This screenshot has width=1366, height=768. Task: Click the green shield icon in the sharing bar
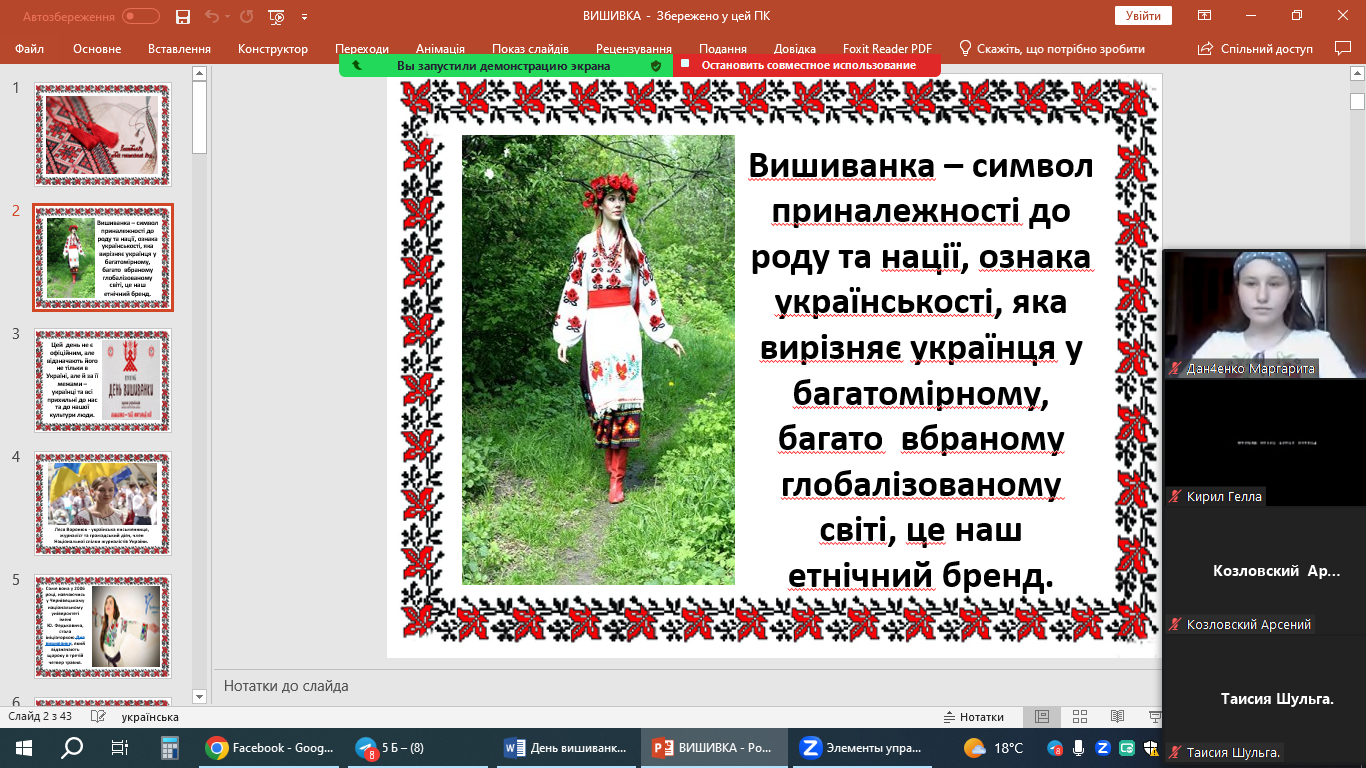[x=656, y=65]
